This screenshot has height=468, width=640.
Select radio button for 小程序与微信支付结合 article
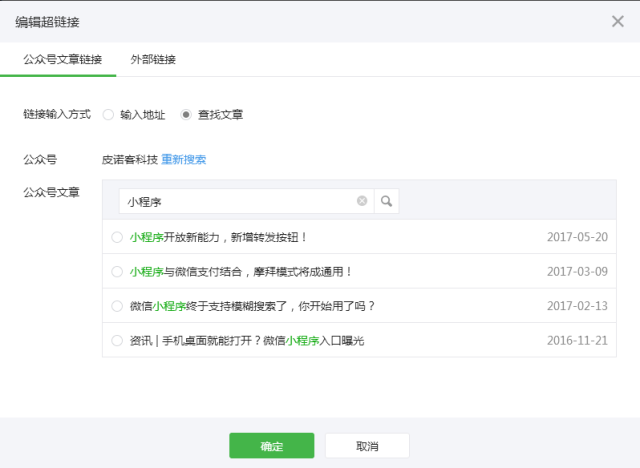(x=117, y=272)
